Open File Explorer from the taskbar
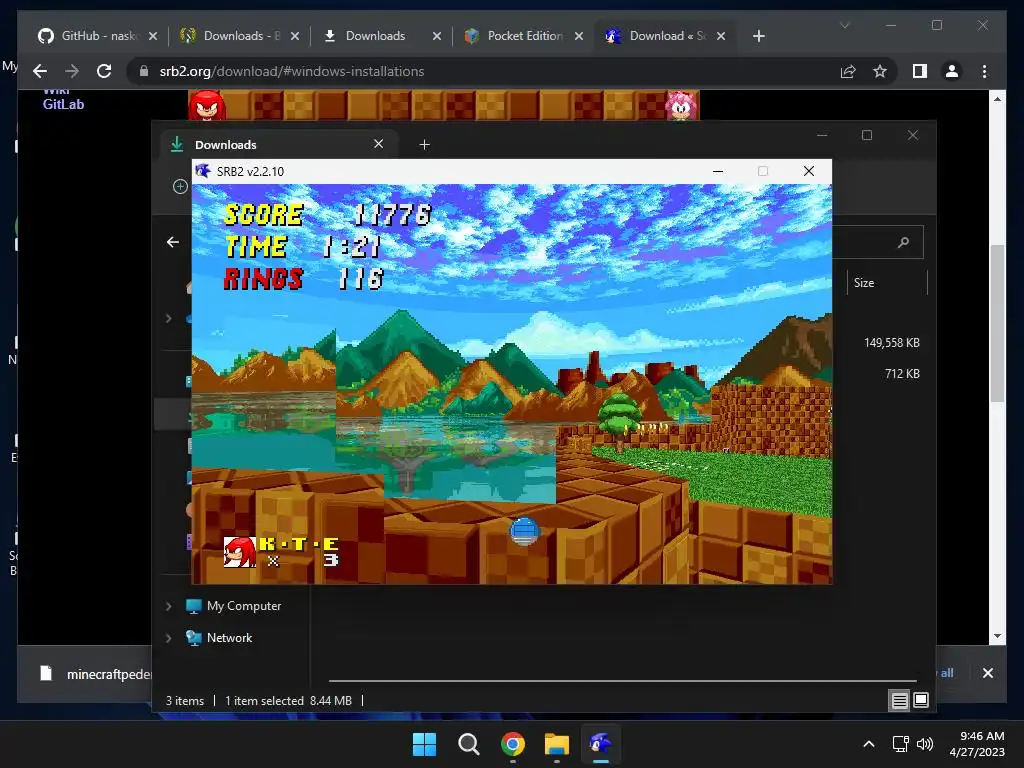Screen dimensions: 1024x768 [x=557, y=744]
